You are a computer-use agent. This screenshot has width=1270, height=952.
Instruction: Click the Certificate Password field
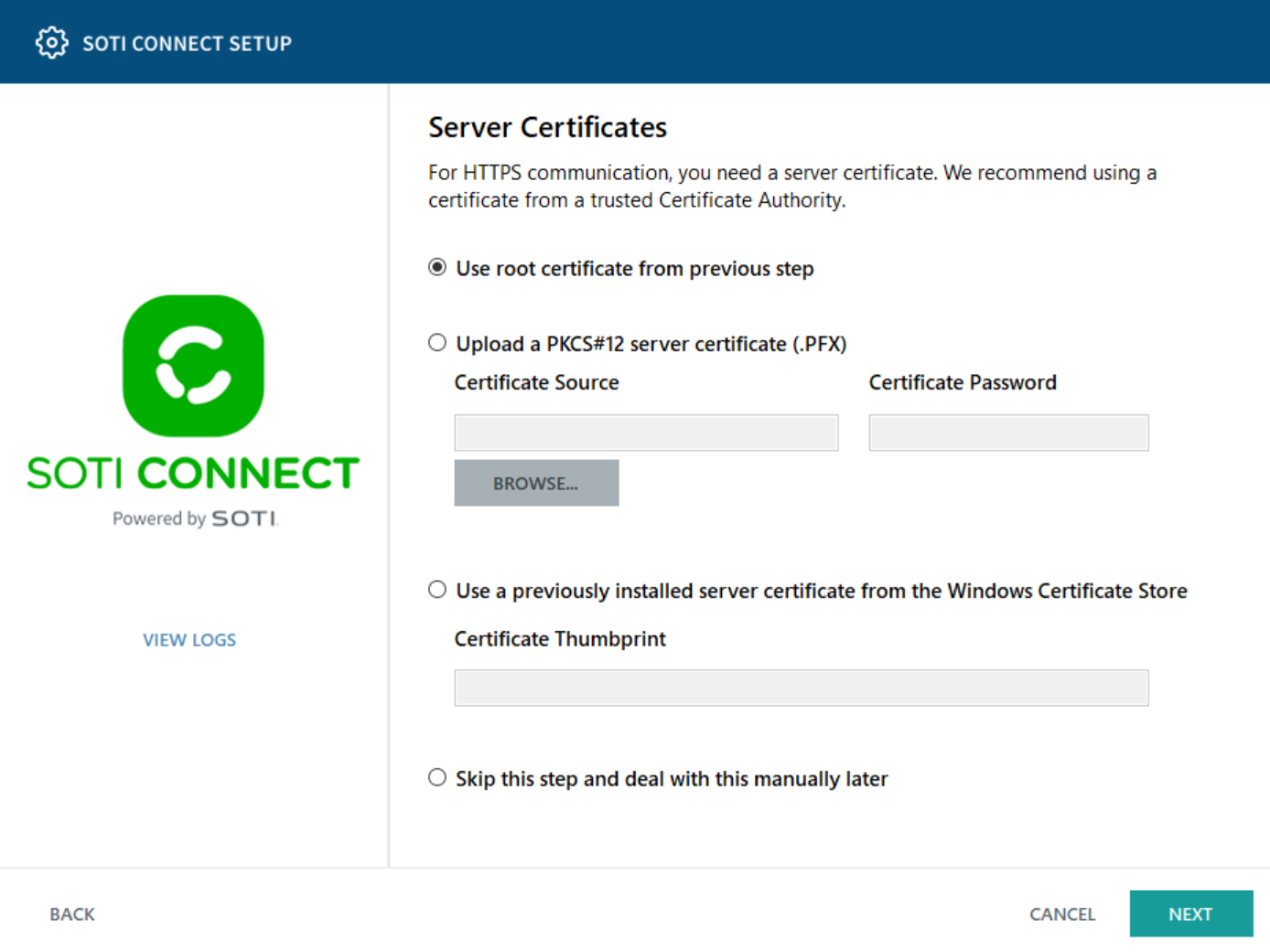(1008, 433)
